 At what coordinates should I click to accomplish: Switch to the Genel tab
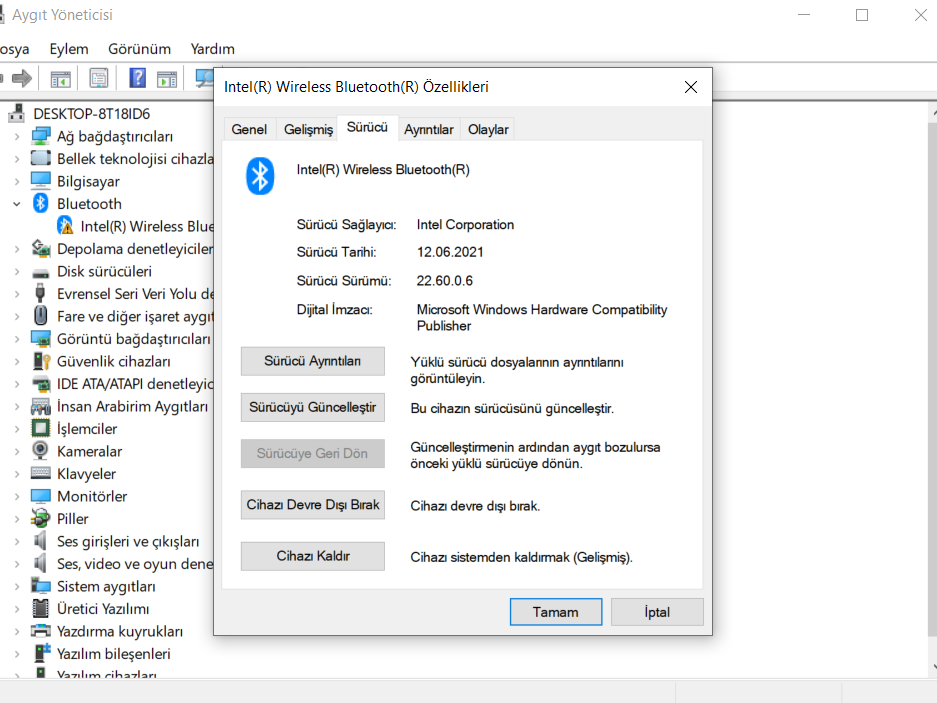[x=249, y=129]
